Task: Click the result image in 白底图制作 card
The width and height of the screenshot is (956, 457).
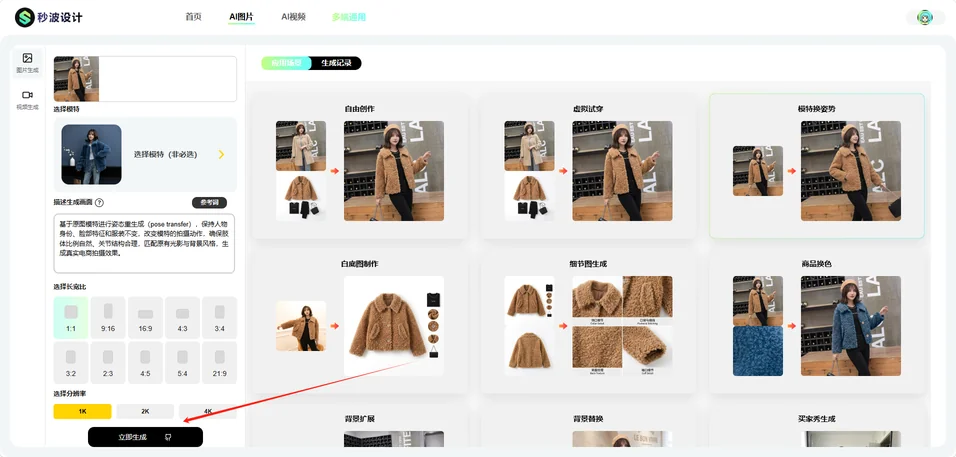Action: click(394, 325)
